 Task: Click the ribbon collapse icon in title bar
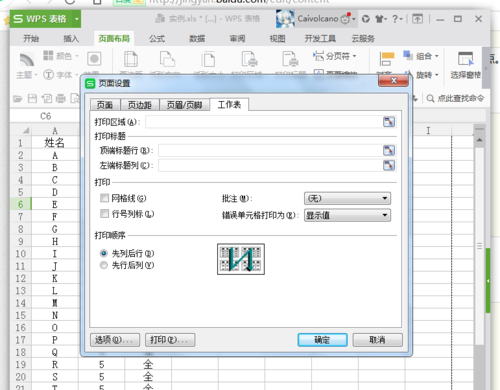click(x=417, y=19)
